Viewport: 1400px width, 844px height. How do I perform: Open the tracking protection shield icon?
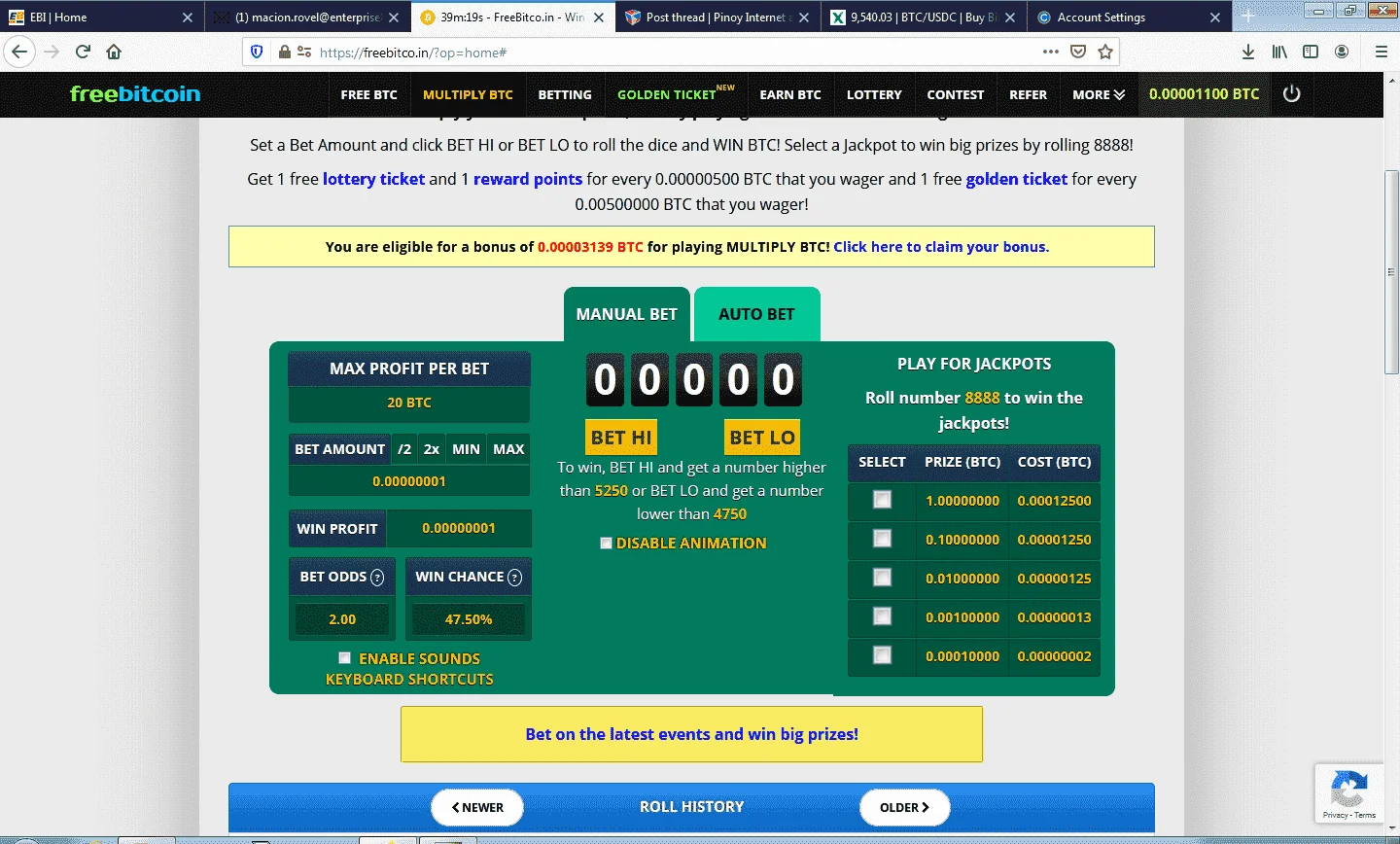pyautogui.click(x=257, y=52)
